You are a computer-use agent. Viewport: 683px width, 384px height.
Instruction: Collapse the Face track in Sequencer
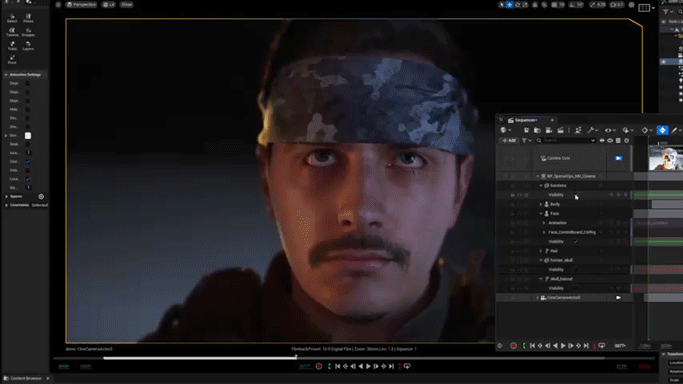tap(541, 214)
